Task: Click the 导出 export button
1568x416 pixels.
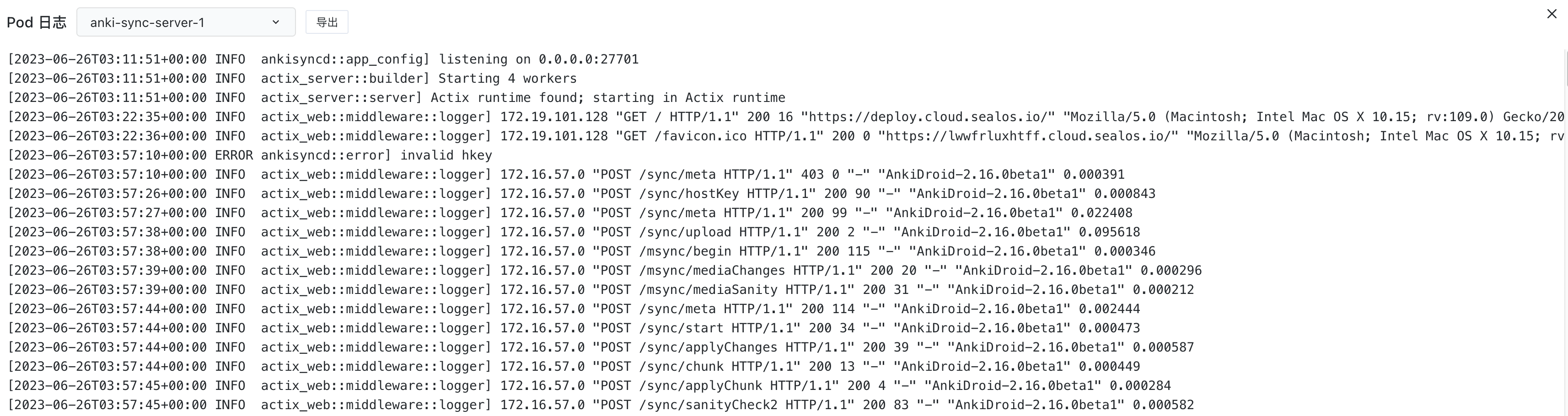Action: click(x=327, y=22)
